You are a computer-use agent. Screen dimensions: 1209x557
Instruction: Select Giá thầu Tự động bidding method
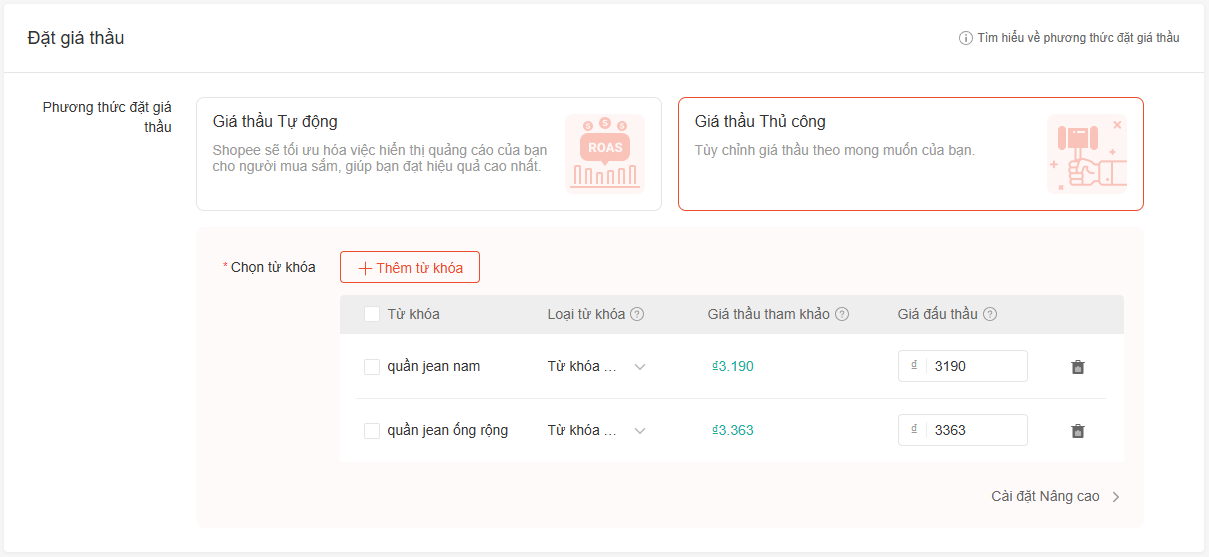tap(429, 154)
